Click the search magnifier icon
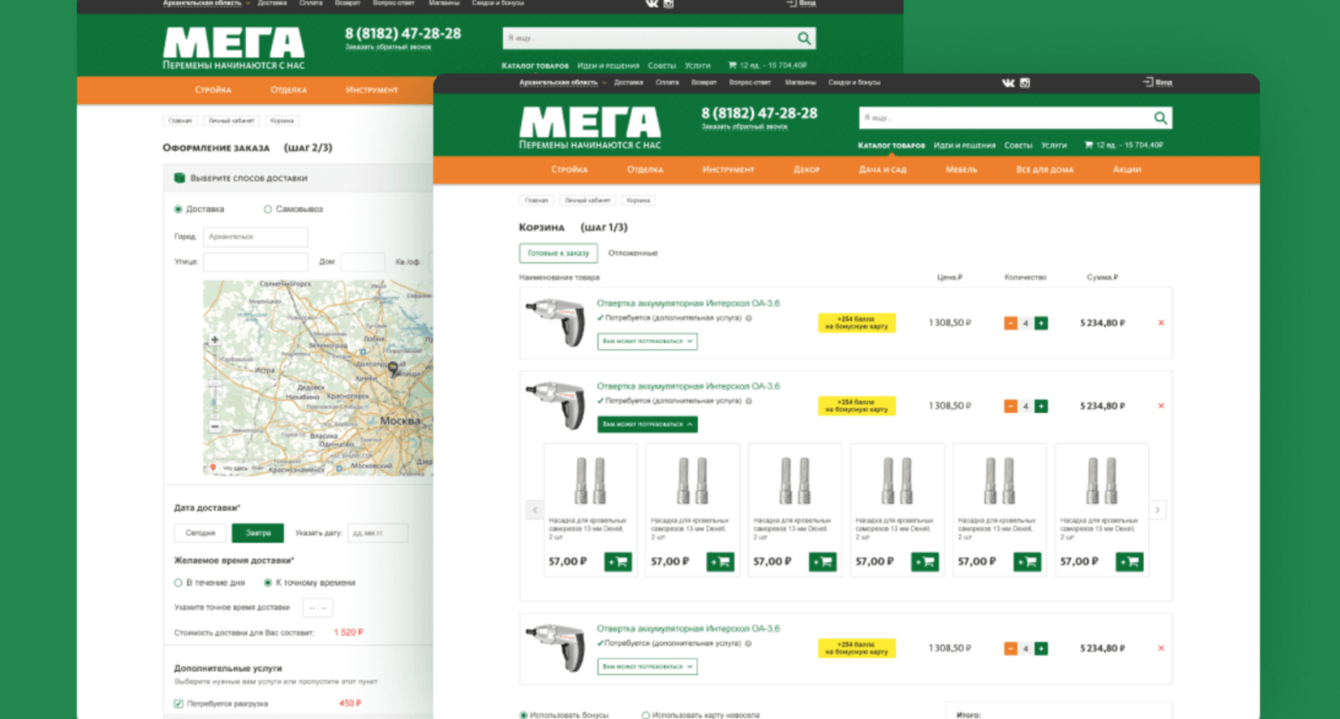This screenshot has height=719, width=1340. point(1161,118)
